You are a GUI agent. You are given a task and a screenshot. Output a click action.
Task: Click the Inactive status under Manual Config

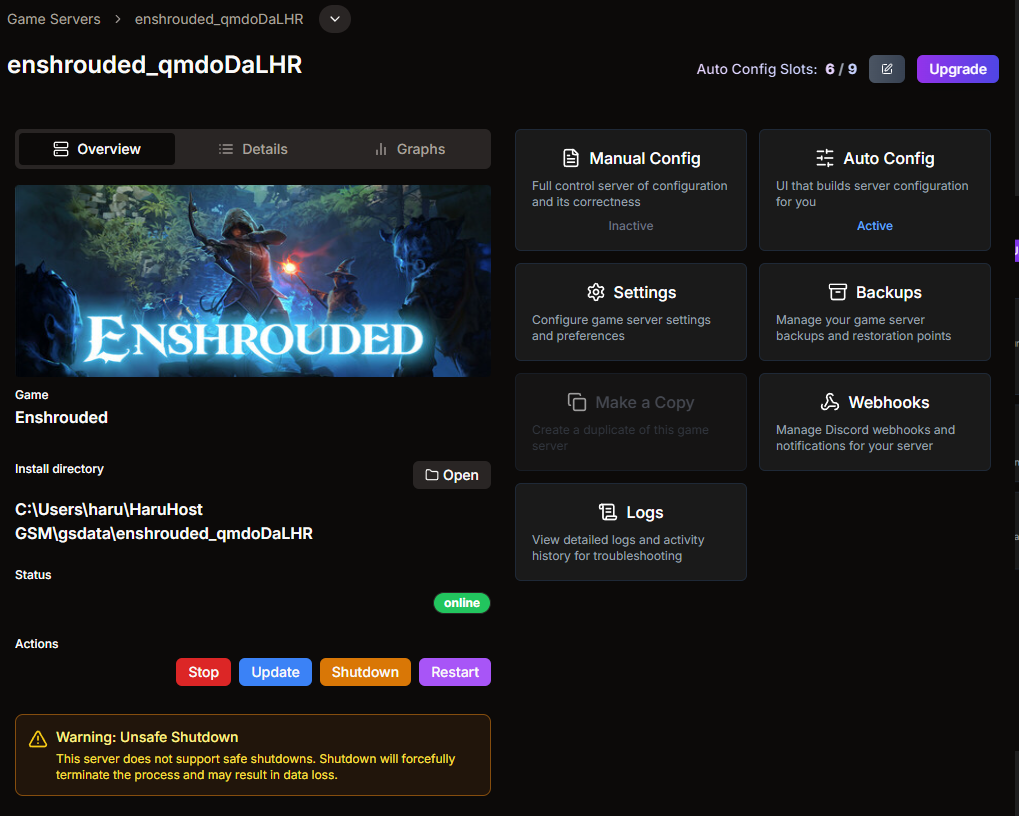pos(630,225)
